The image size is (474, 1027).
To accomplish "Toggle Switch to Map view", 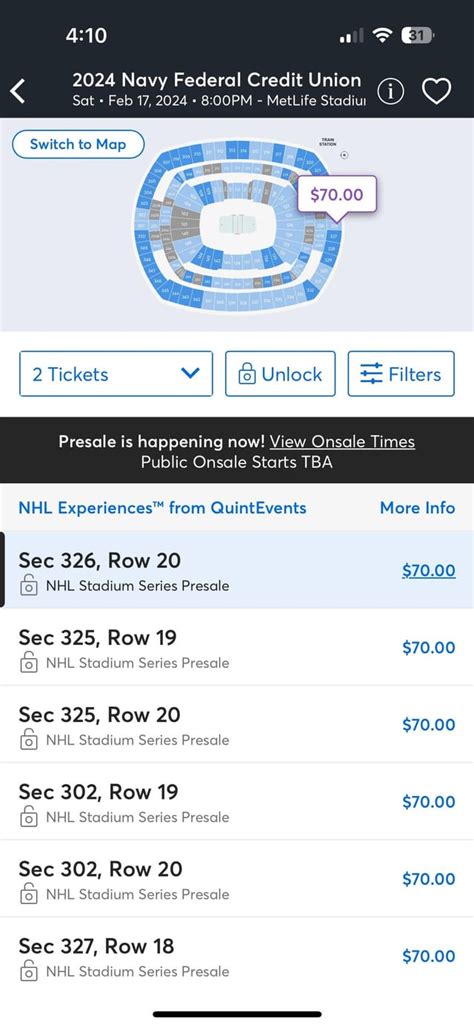I will point(78,144).
